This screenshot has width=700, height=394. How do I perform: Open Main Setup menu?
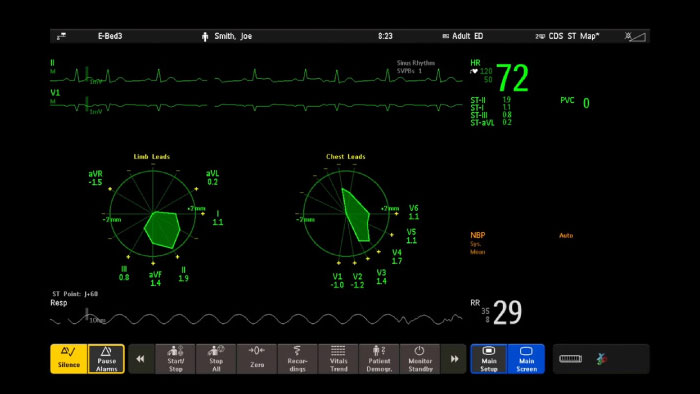(489, 359)
